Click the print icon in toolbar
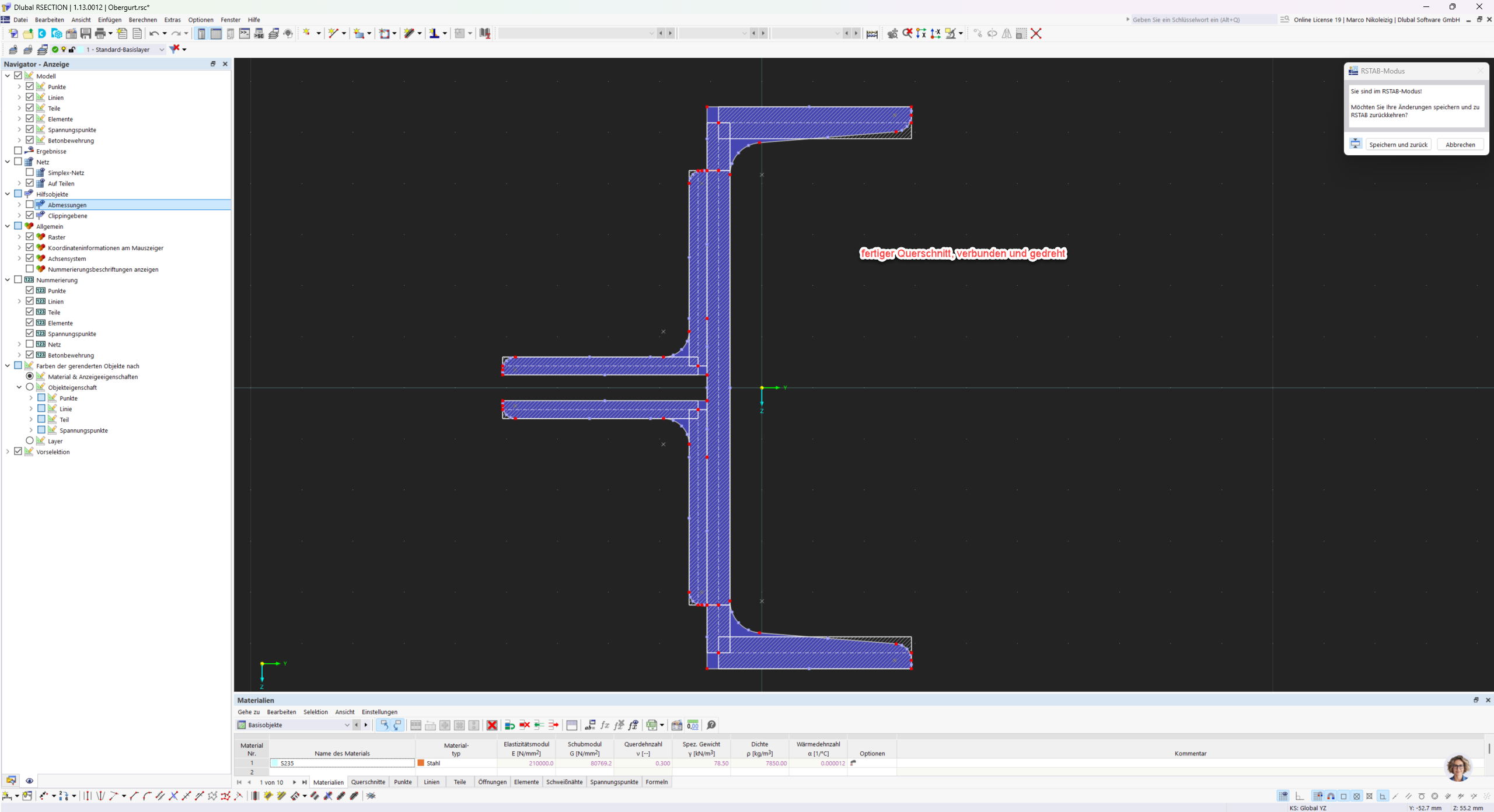This screenshot has height=812, width=1494. pos(100,33)
